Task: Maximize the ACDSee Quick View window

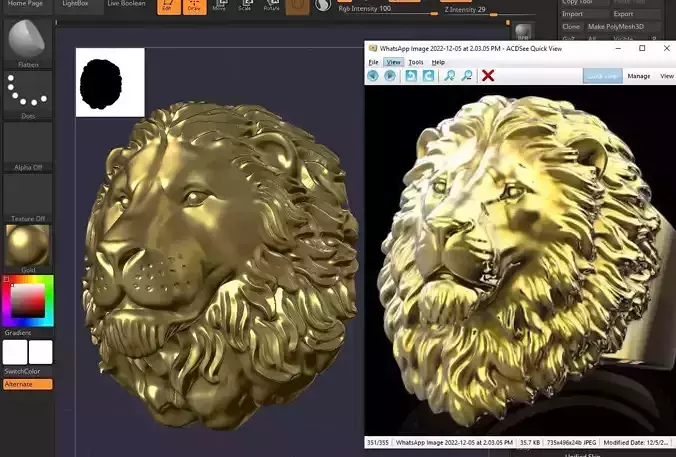Action: click(x=642, y=48)
